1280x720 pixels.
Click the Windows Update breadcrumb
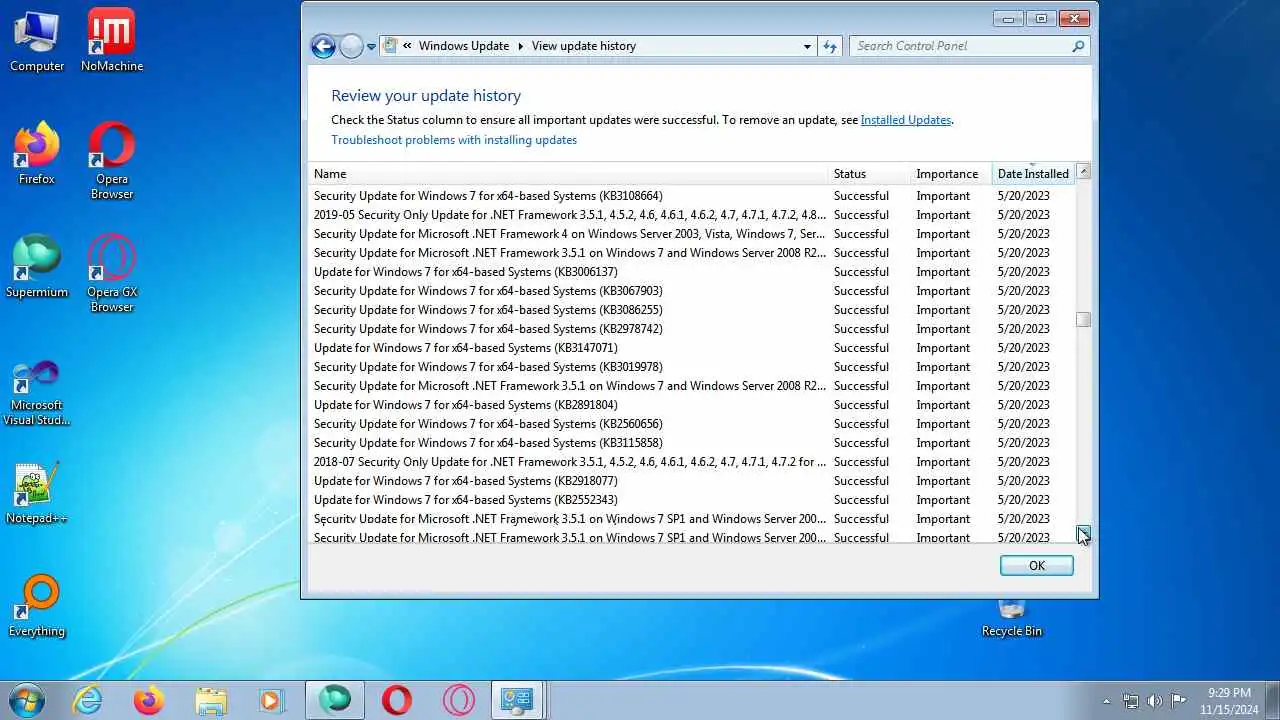[464, 46]
